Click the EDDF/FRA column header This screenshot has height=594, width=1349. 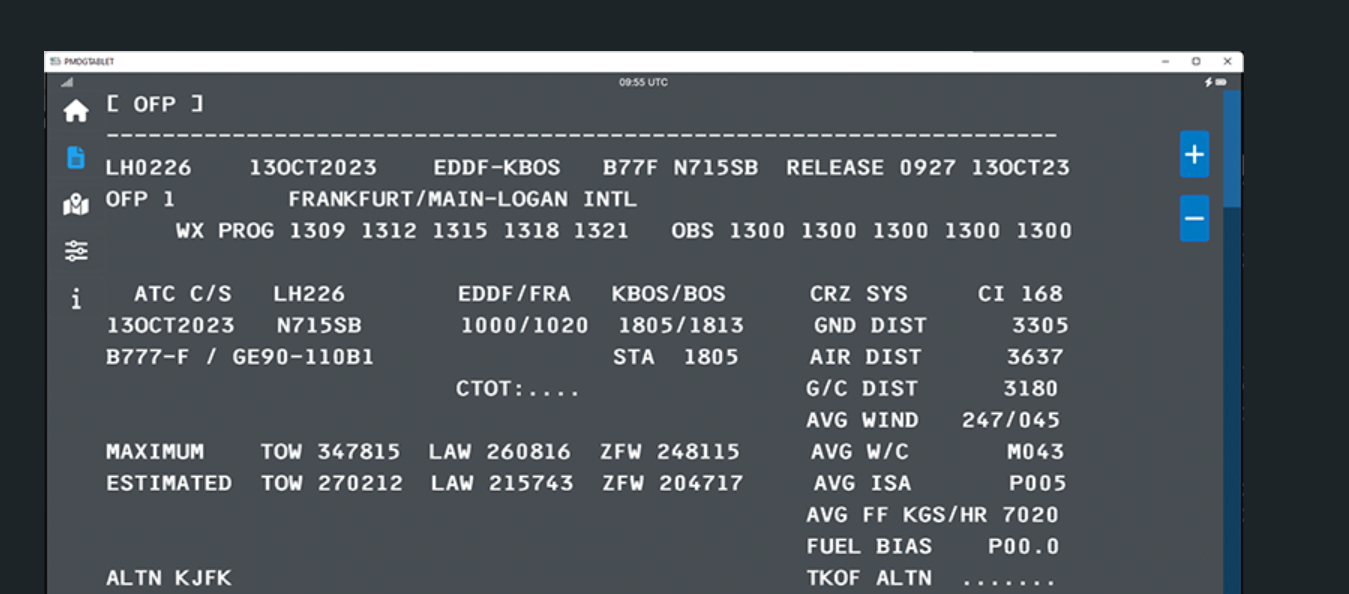point(514,294)
